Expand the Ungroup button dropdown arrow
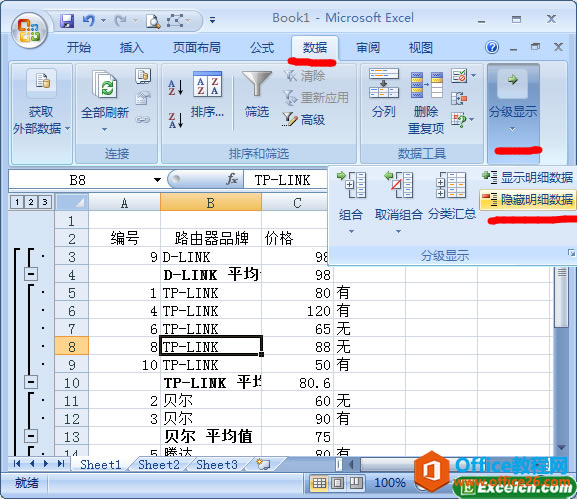This screenshot has height=499, width=577. coord(398,231)
